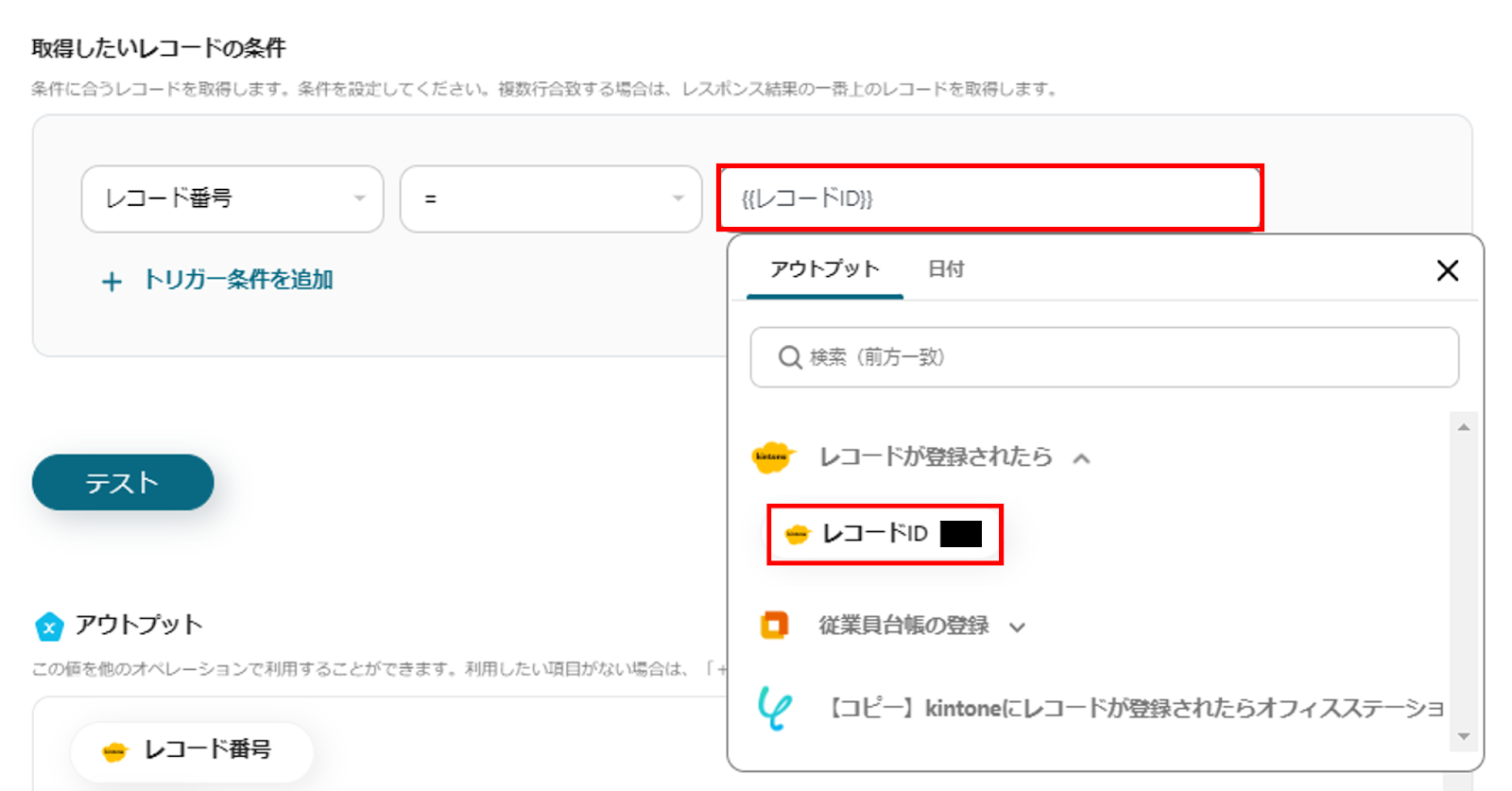This screenshot has width=1512, height=791.
Task: Click the トリガー条件を追加 link
Action: [x=237, y=280]
